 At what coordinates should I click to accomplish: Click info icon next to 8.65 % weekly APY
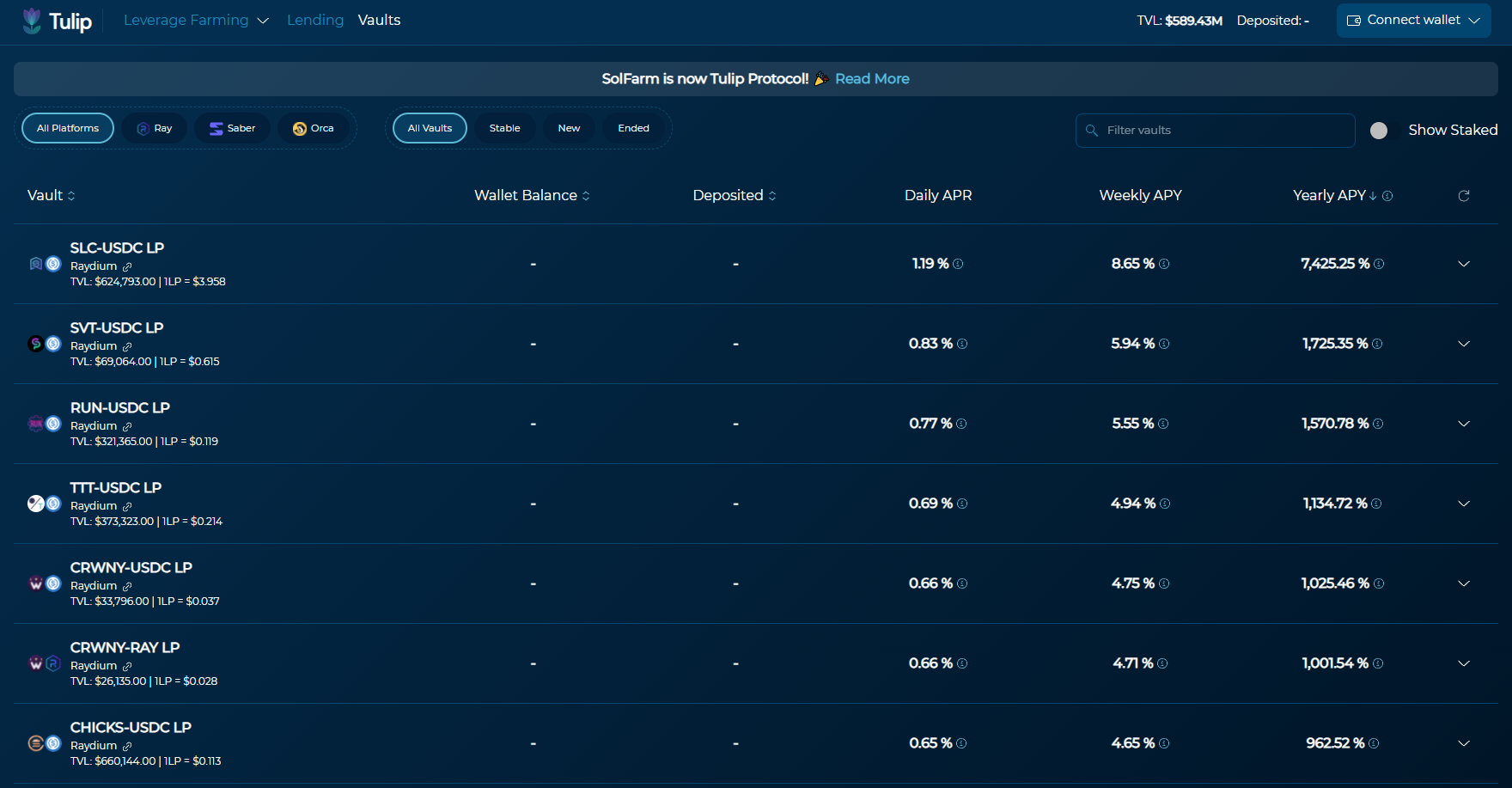(1164, 264)
